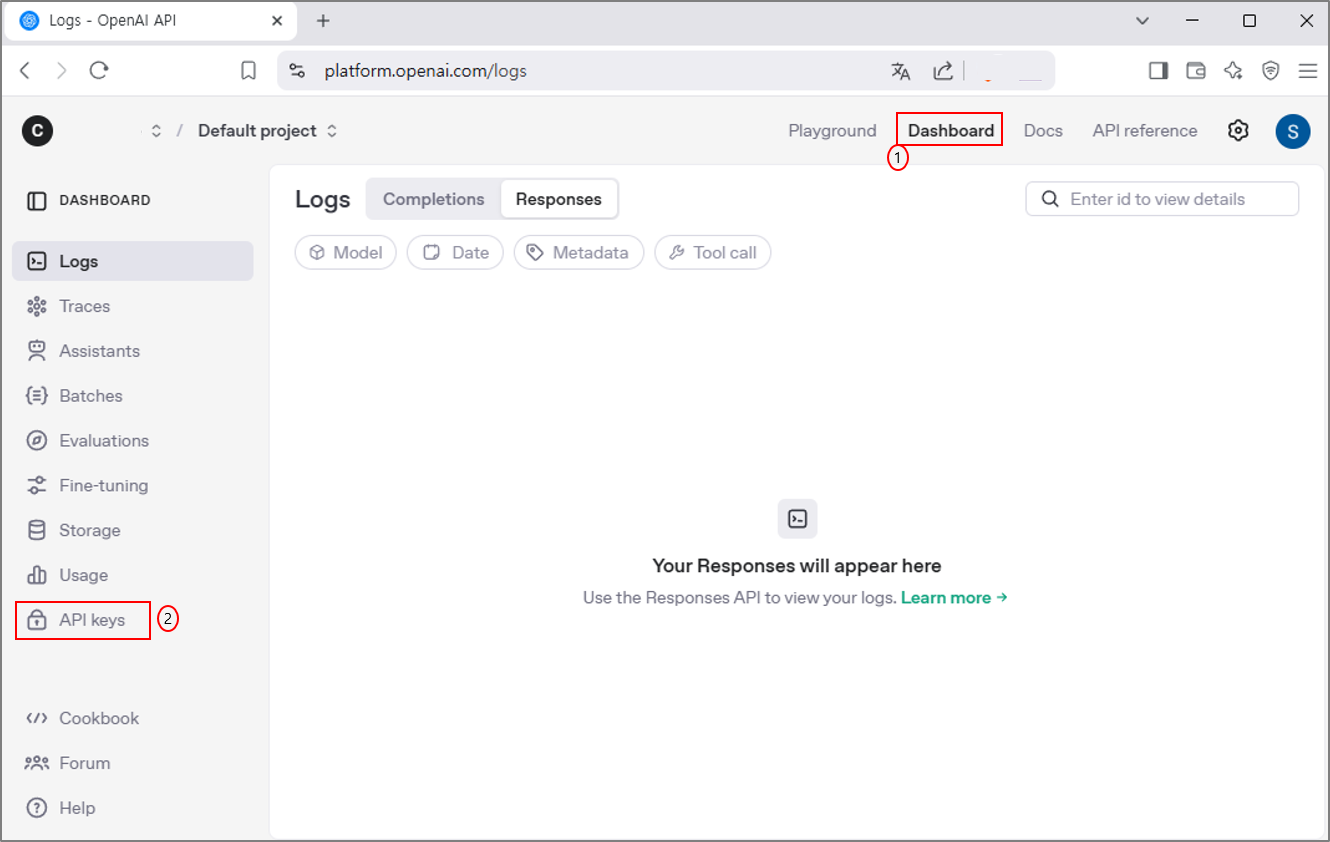Open the Logs page in sidebar

tap(132, 261)
